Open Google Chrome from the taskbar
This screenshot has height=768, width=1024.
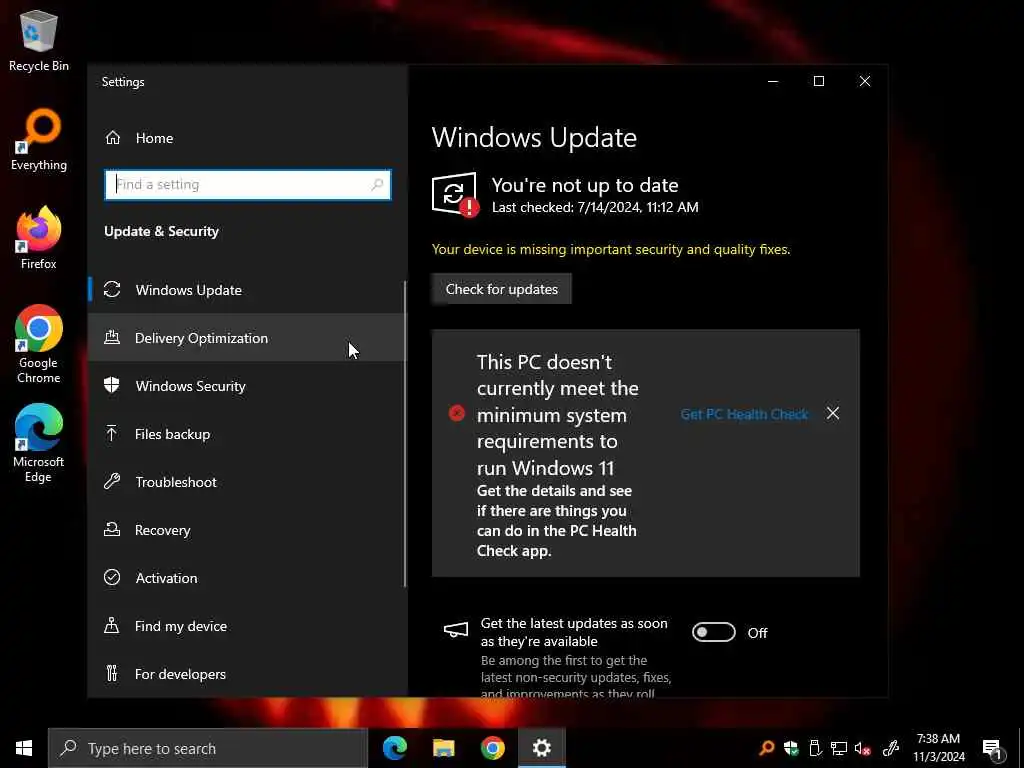click(x=492, y=748)
